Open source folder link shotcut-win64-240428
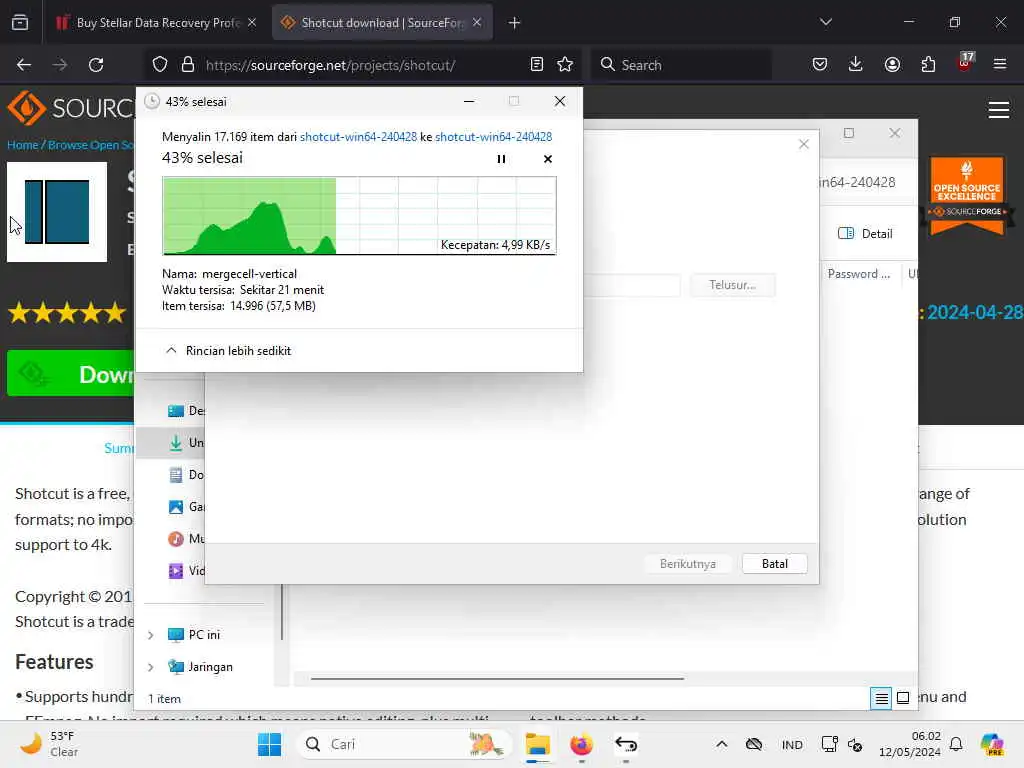 coord(358,136)
